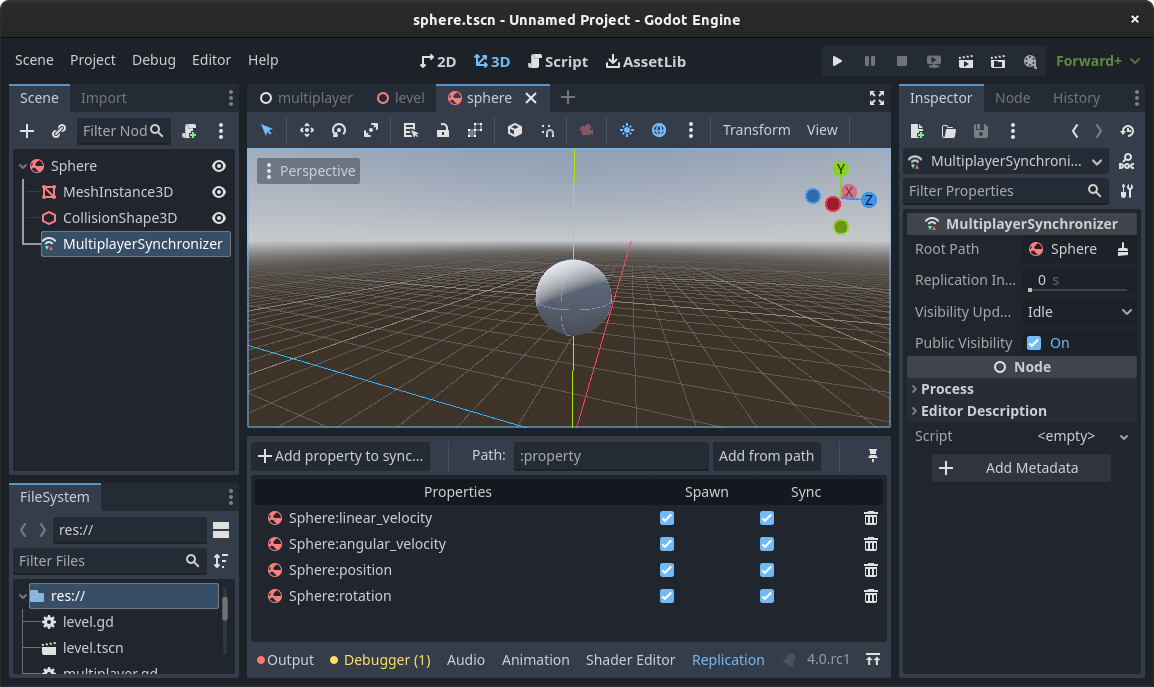Screen dimensions: 1154x687
Task: Open Visibility Update Mode Idle dropdown
Action: 1079,312
